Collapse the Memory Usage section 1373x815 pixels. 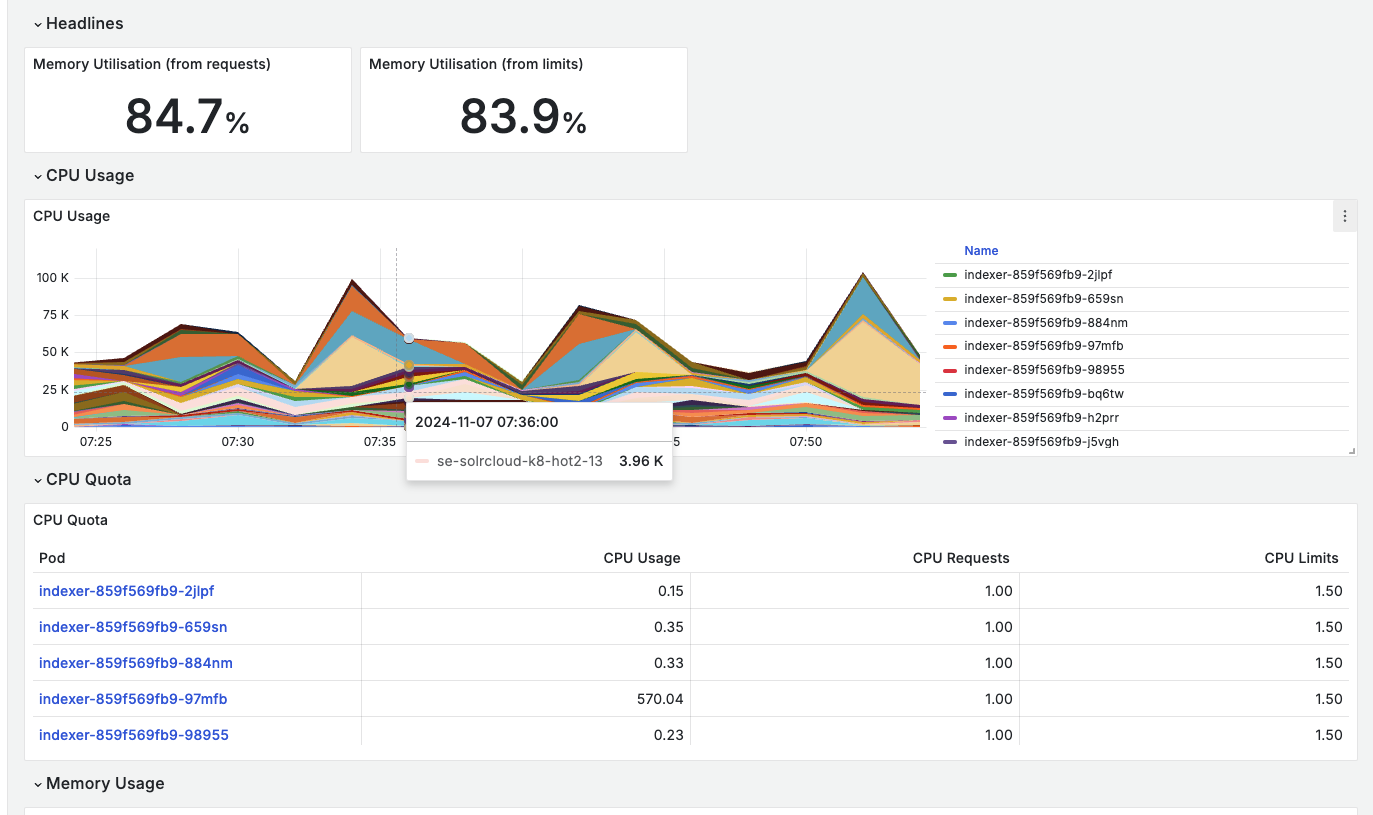click(98, 783)
